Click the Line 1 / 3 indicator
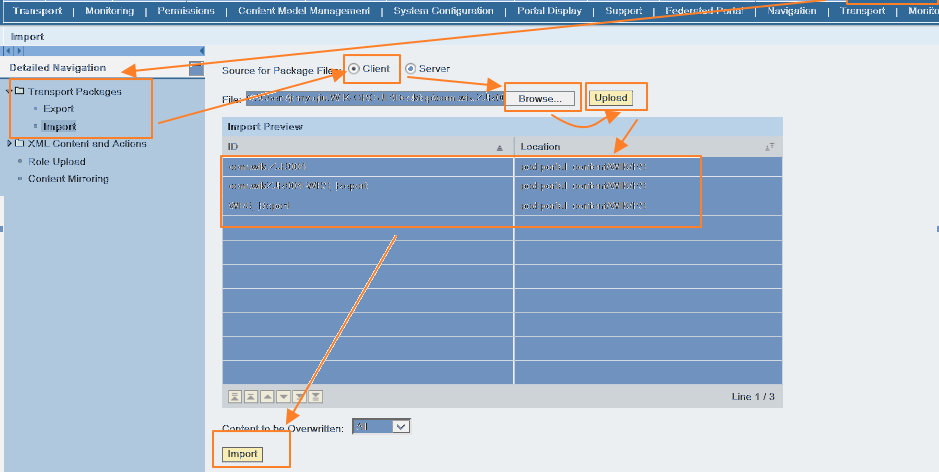The image size is (939, 472). tap(753, 397)
